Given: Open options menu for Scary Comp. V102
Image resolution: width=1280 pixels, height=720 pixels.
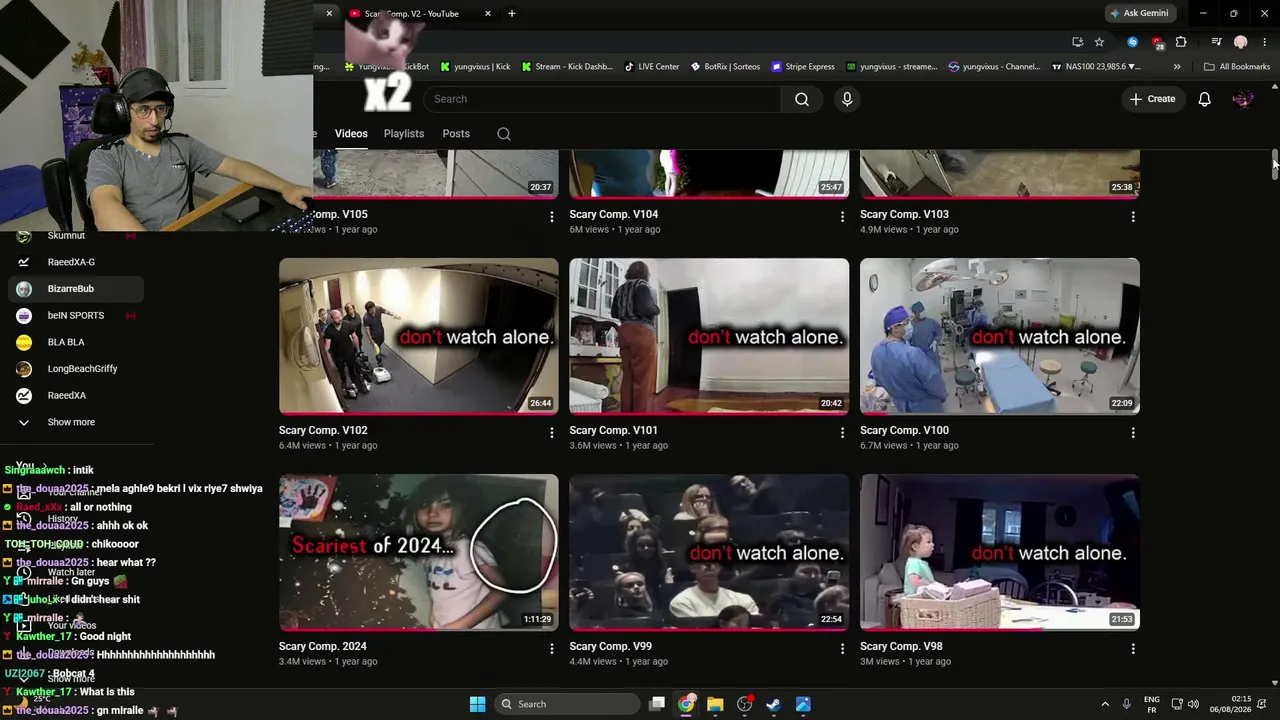Looking at the screenshot, I should 551,433.
